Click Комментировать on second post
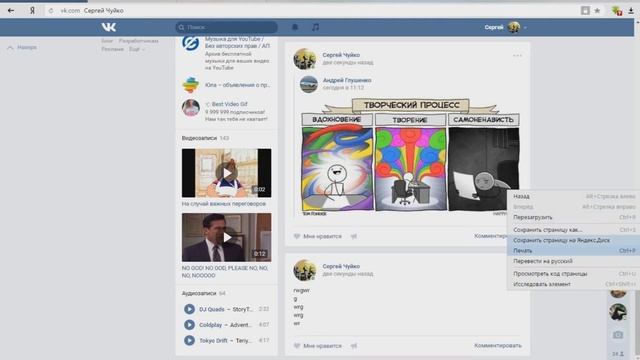Image resolution: width=640 pixels, height=360 pixels. click(498, 345)
